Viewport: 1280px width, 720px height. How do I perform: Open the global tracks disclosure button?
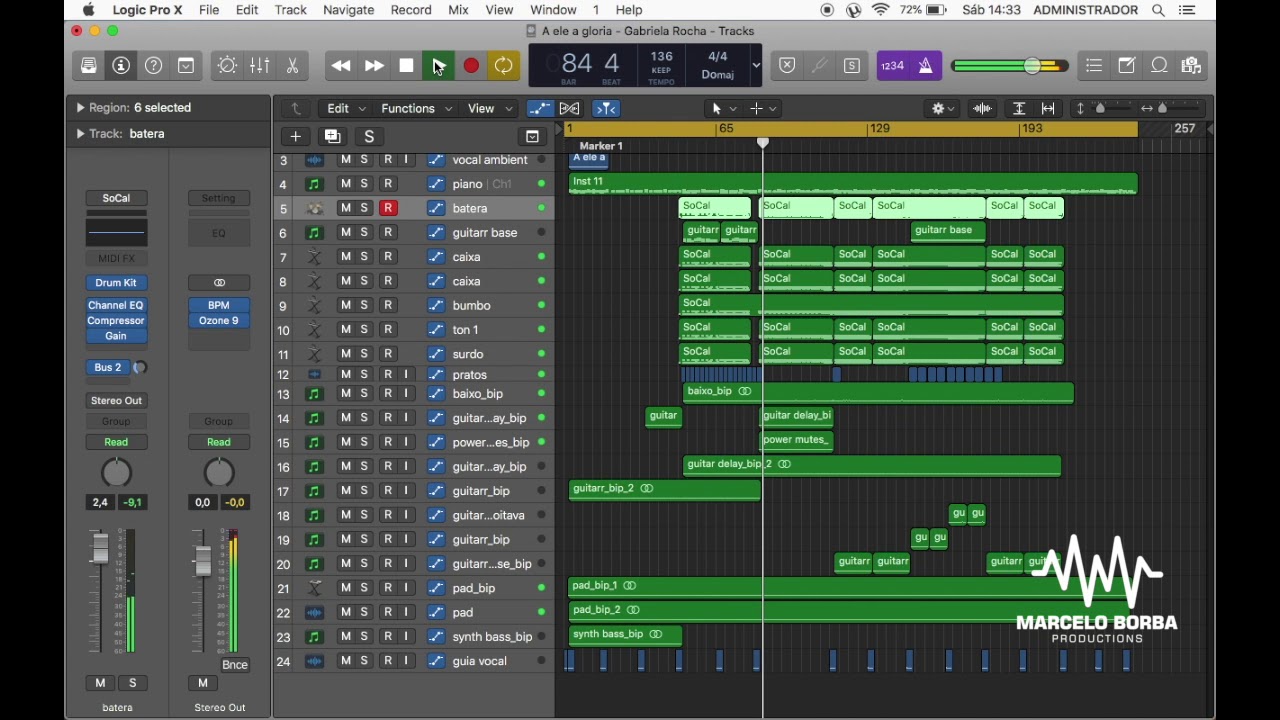tap(532, 137)
